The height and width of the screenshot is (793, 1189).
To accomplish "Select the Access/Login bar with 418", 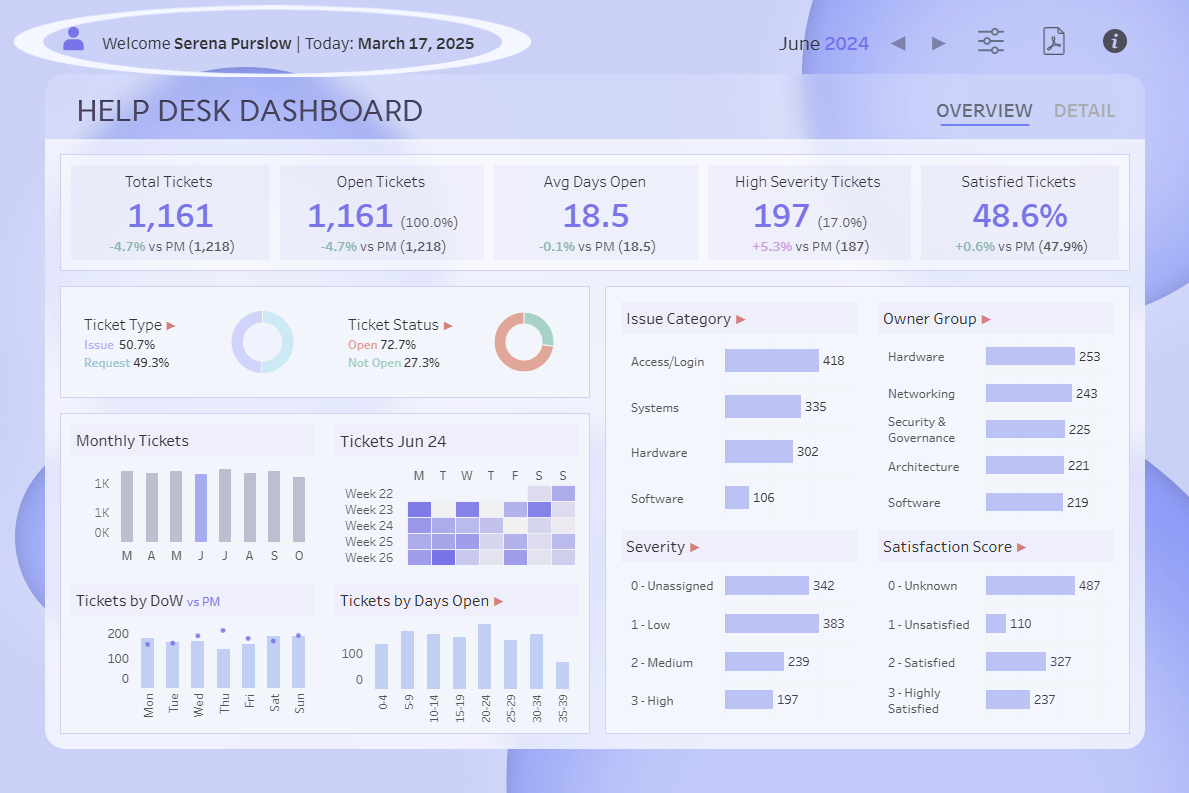I will (x=772, y=360).
